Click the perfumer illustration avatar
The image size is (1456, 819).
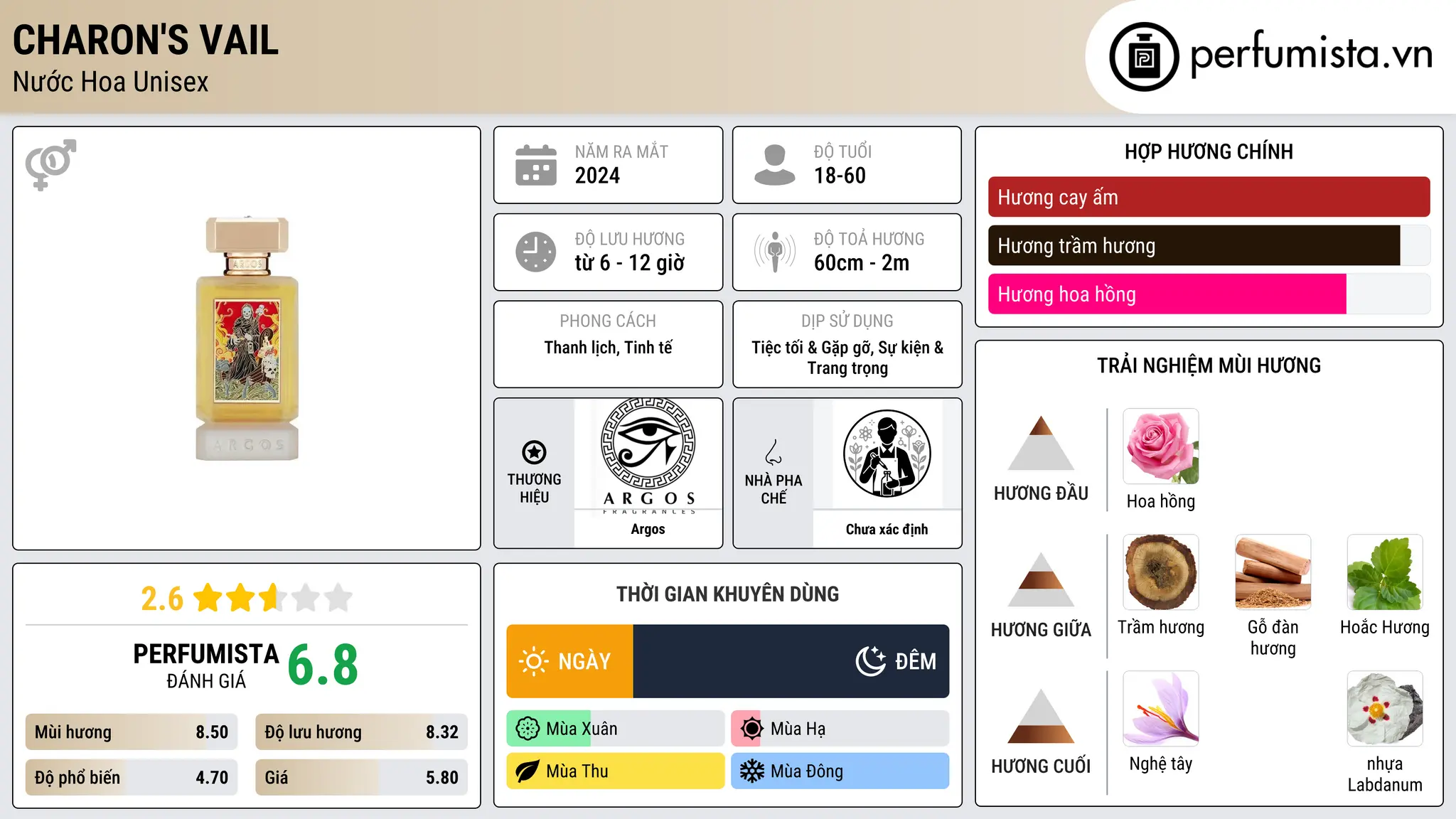pos(887,454)
